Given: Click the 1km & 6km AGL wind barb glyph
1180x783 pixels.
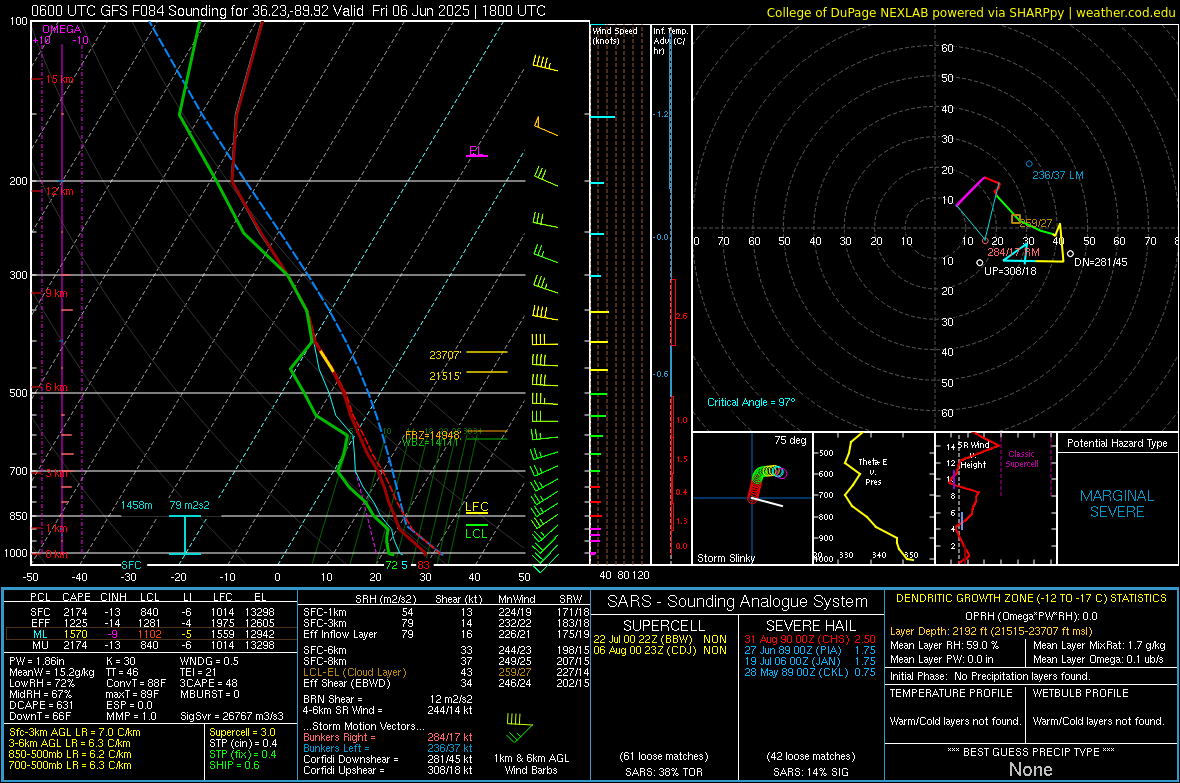Looking at the screenshot, I should tap(519, 728).
